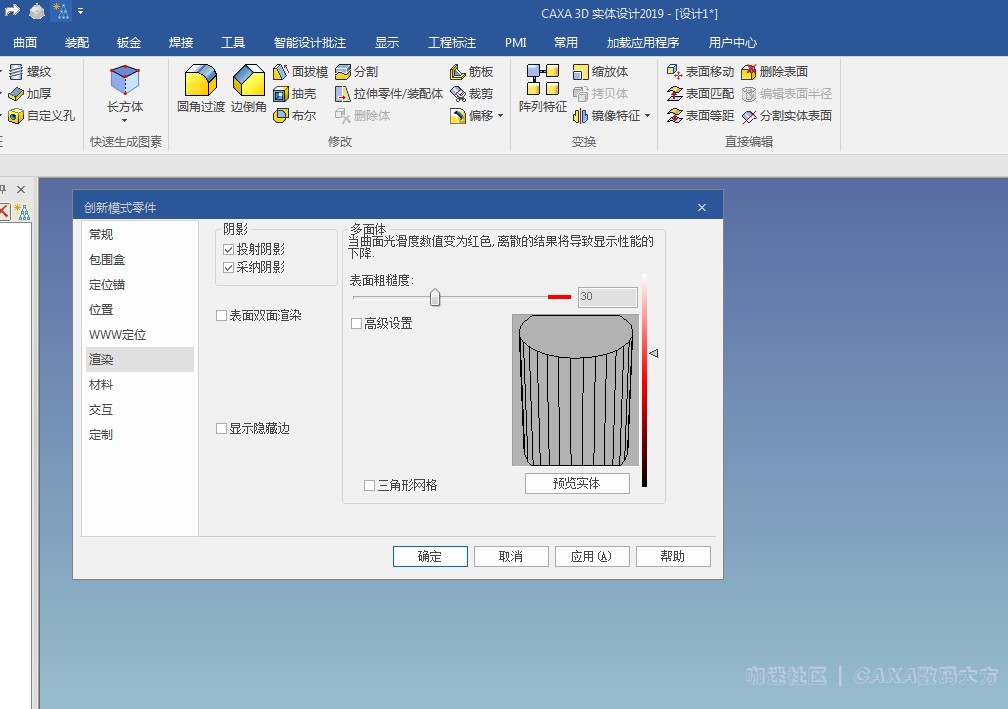
Task: Choose the 面拔模 draft tool
Action: pos(300,71)
